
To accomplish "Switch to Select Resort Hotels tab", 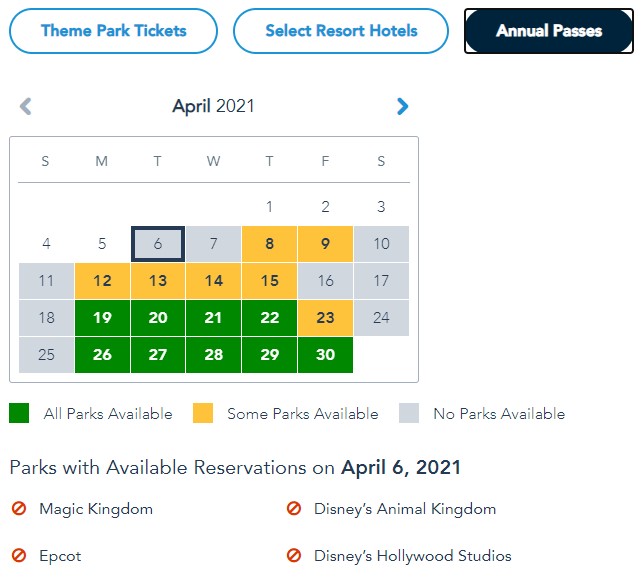I will point(341,31).
